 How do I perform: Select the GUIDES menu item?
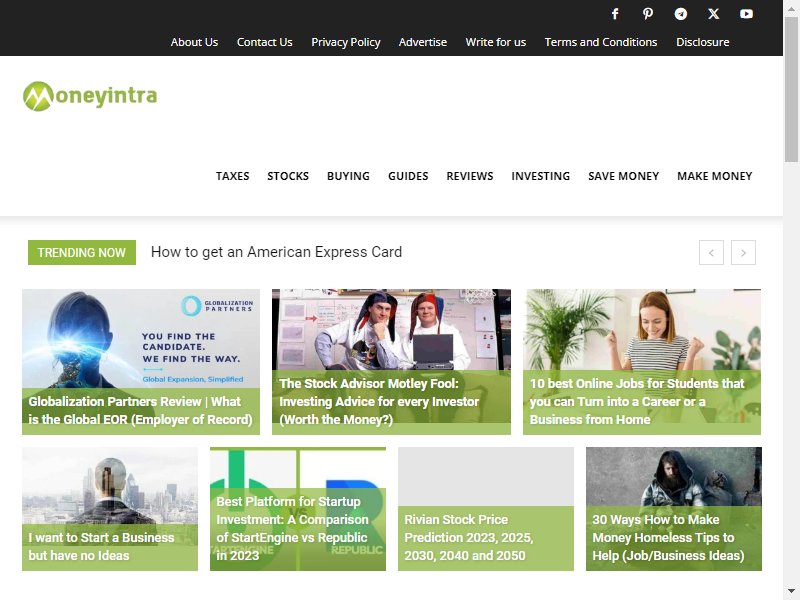click(x=408, y=176)
